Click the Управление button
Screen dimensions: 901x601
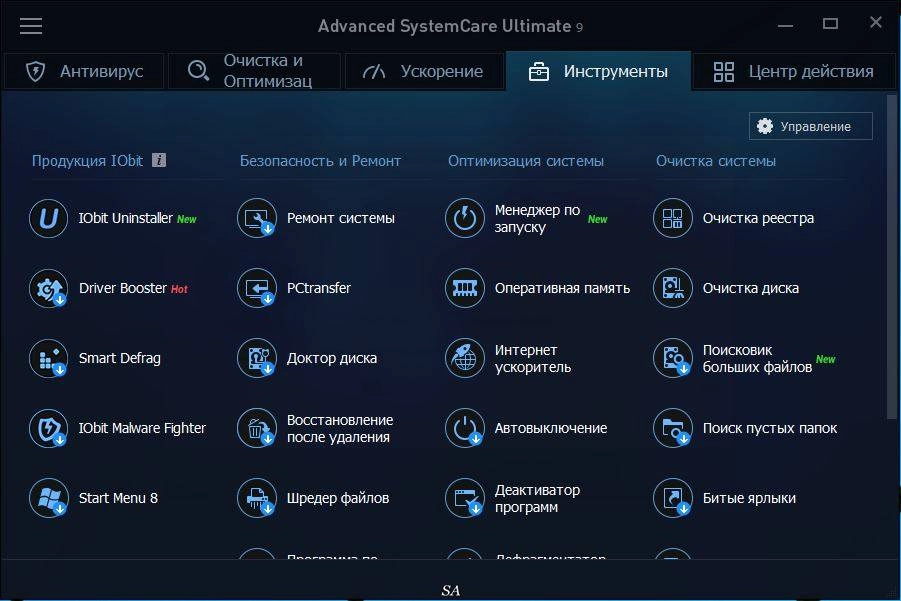(811, 126)
